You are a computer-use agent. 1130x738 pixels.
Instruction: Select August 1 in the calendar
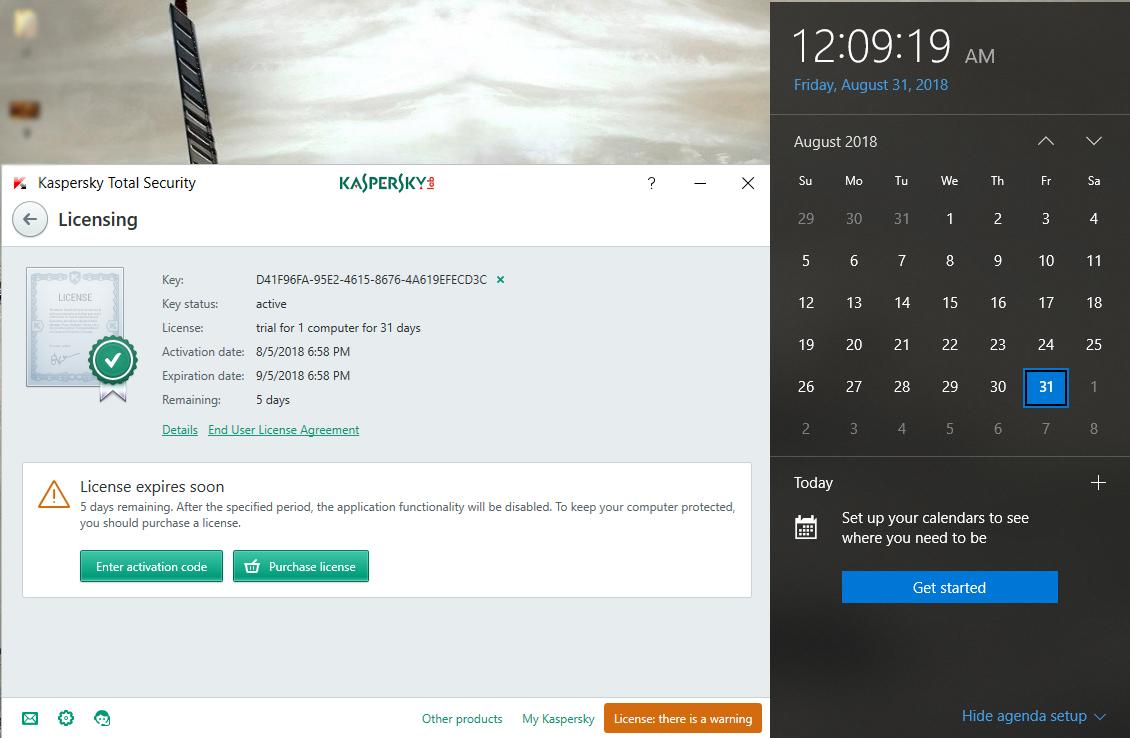click(x=950, y=218)
